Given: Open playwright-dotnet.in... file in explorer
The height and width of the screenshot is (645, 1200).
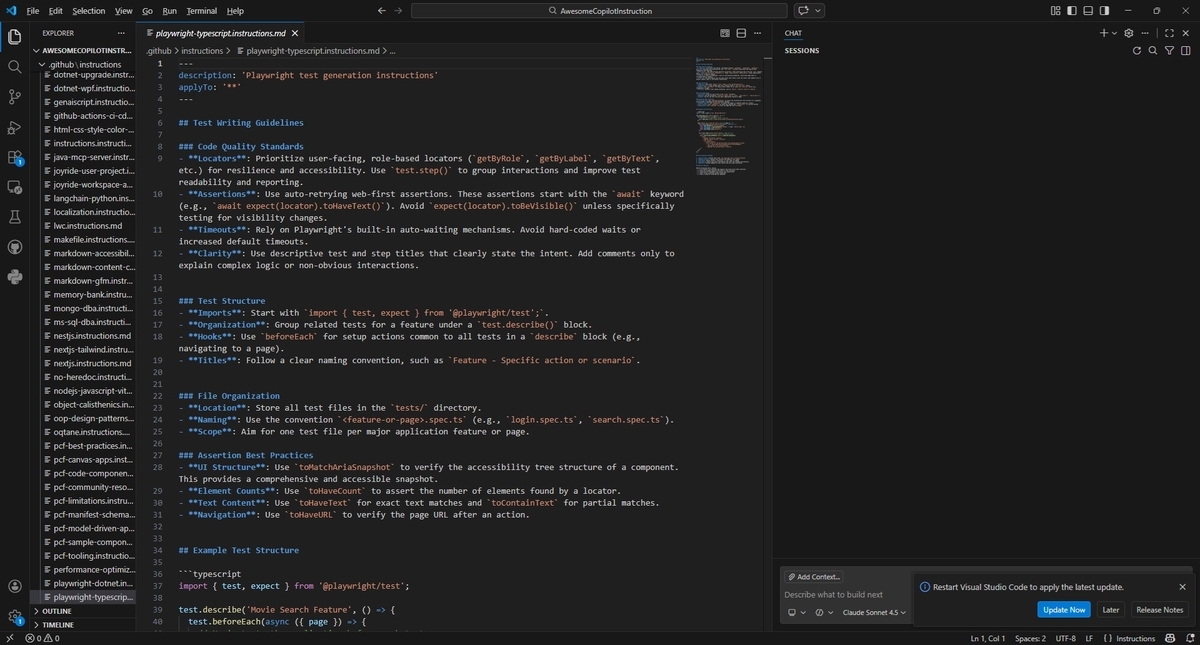Looking at the screenshot, I should pyautogui.click(x=91, y=583).
